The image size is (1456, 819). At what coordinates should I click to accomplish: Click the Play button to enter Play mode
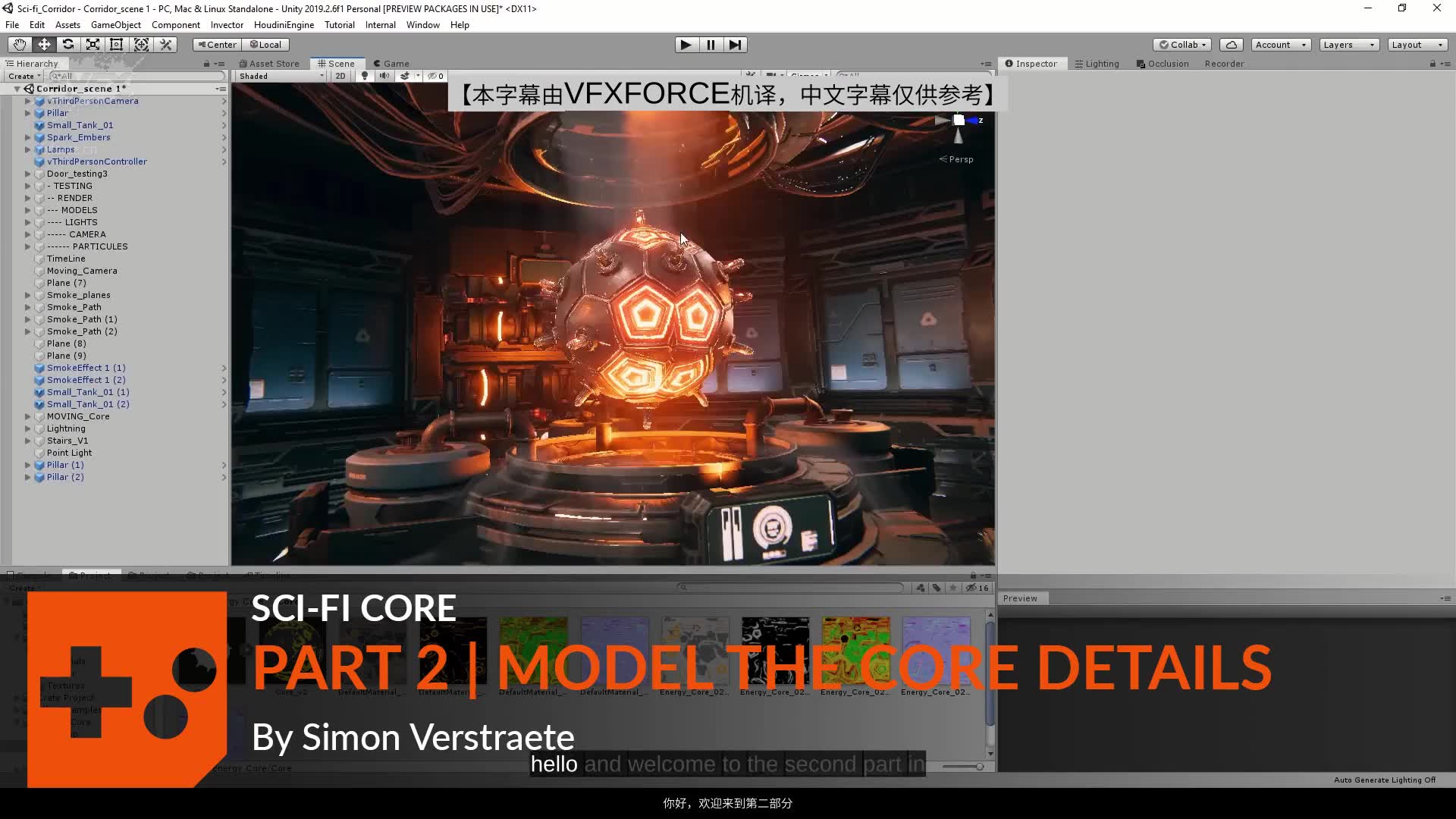coord(686,45)
